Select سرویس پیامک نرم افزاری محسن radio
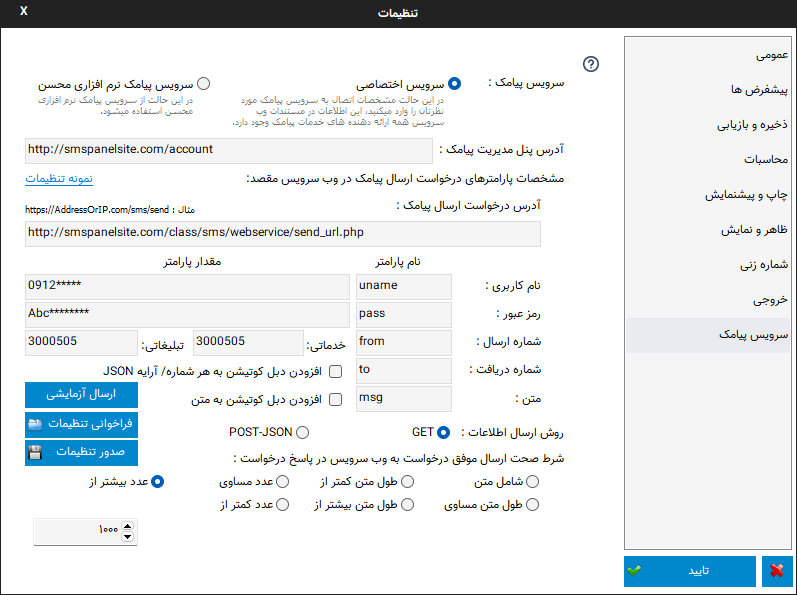The image size is (797, 595). (203, 83)
